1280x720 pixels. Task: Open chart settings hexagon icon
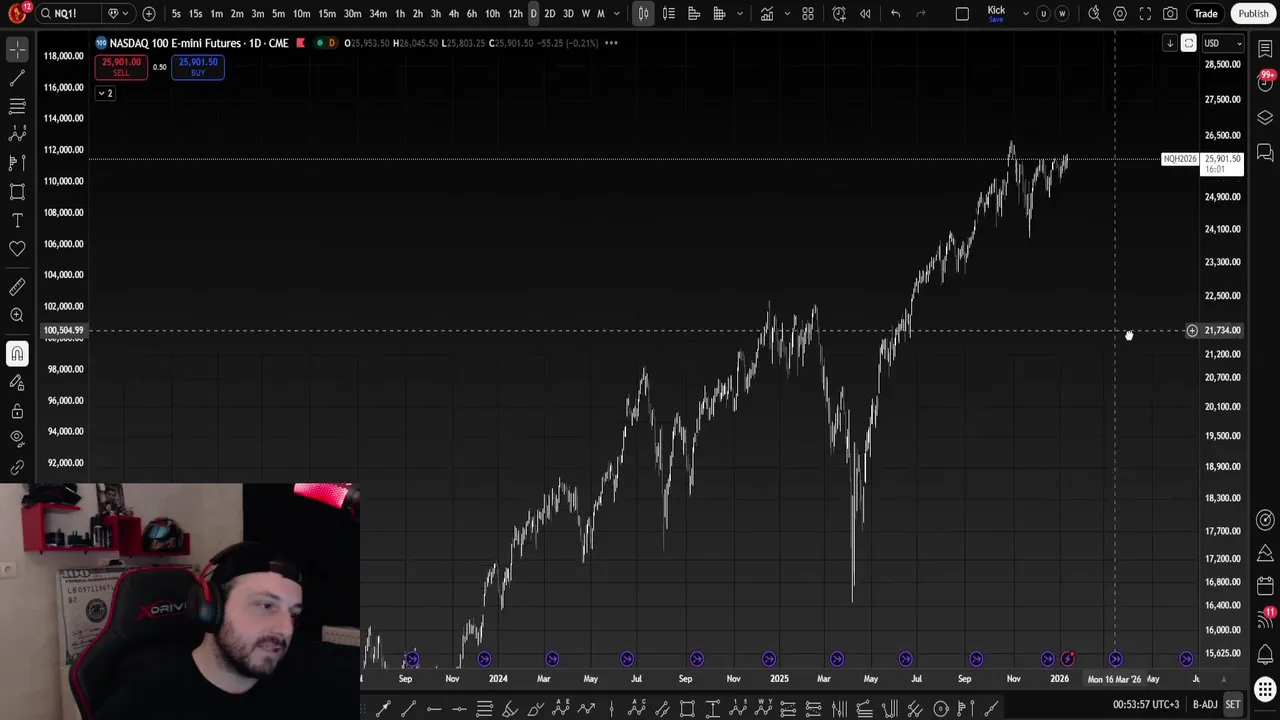coord(1120,14)
